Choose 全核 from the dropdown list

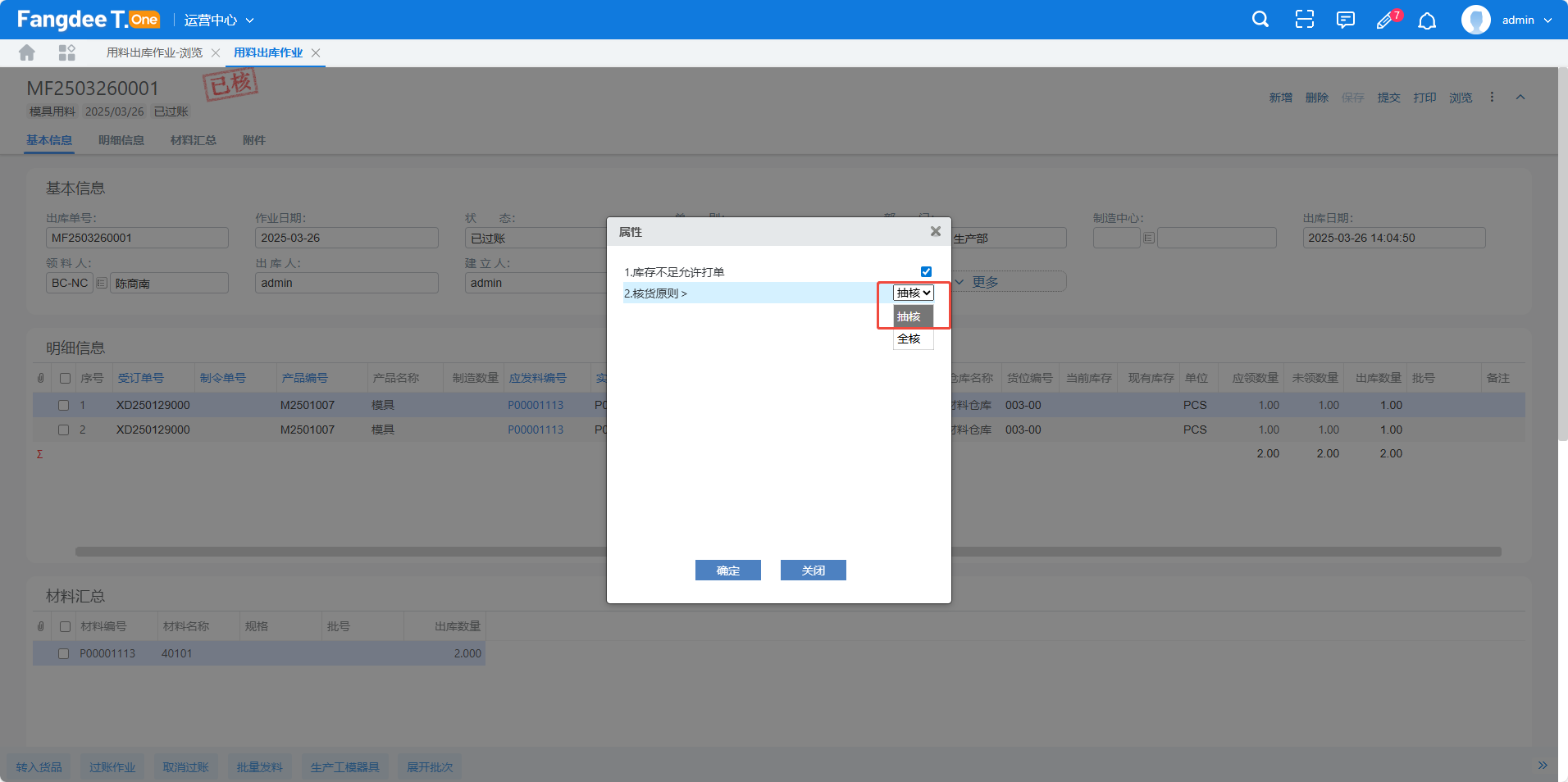click(909, 339)
